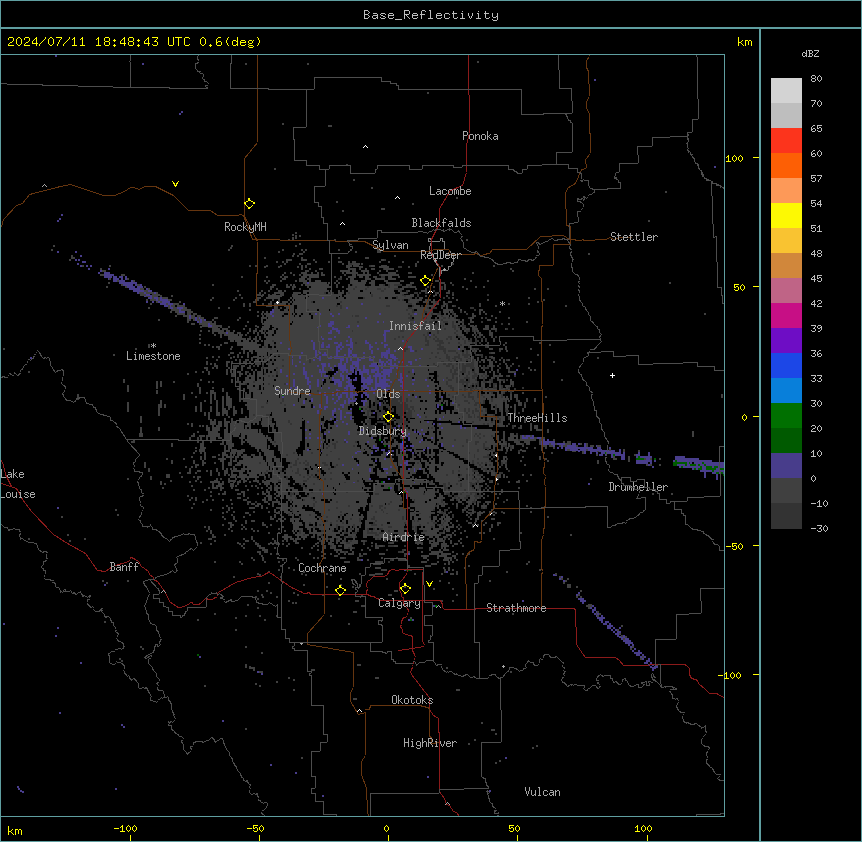This screenshot has height=842, width=862.
Task: Click the -50 tick on right axis
Action: click(734, 546)
